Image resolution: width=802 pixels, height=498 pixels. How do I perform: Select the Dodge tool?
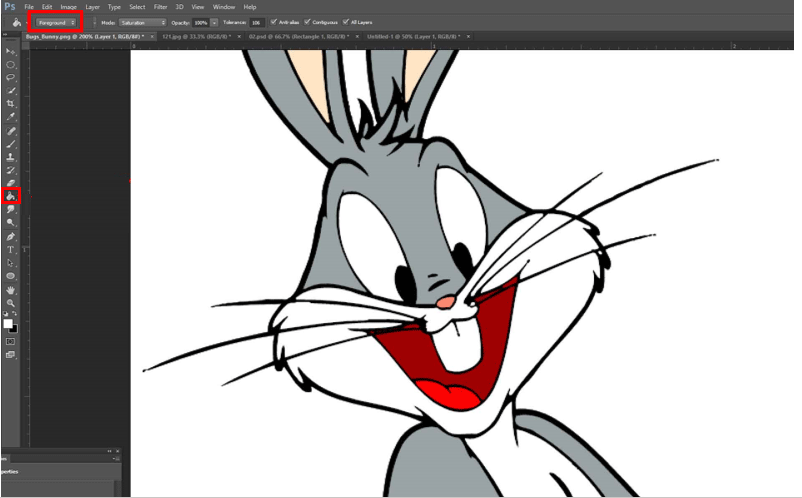tap(10, 222)
